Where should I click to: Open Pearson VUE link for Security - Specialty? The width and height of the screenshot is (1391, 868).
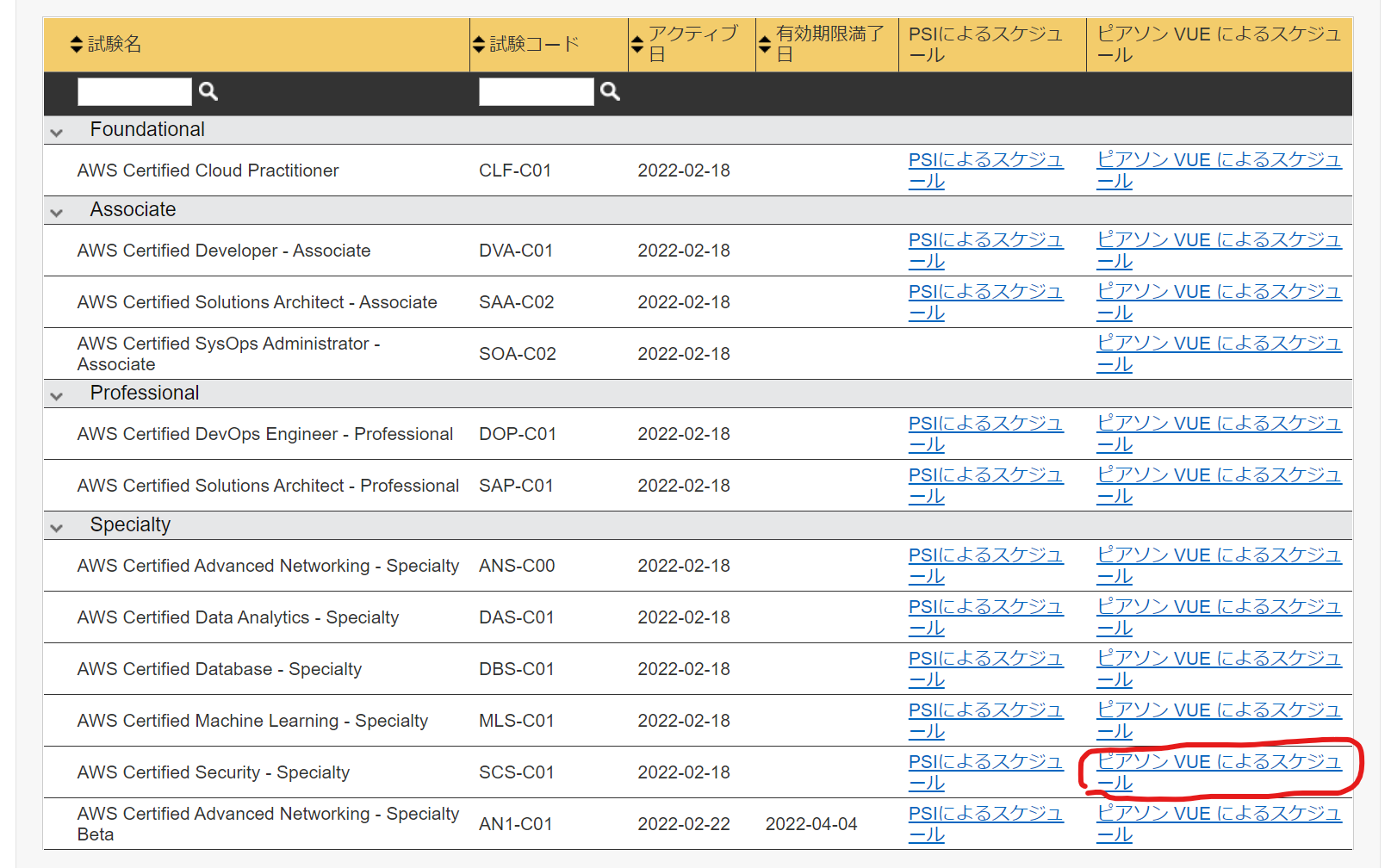[x=1220, y=772]
